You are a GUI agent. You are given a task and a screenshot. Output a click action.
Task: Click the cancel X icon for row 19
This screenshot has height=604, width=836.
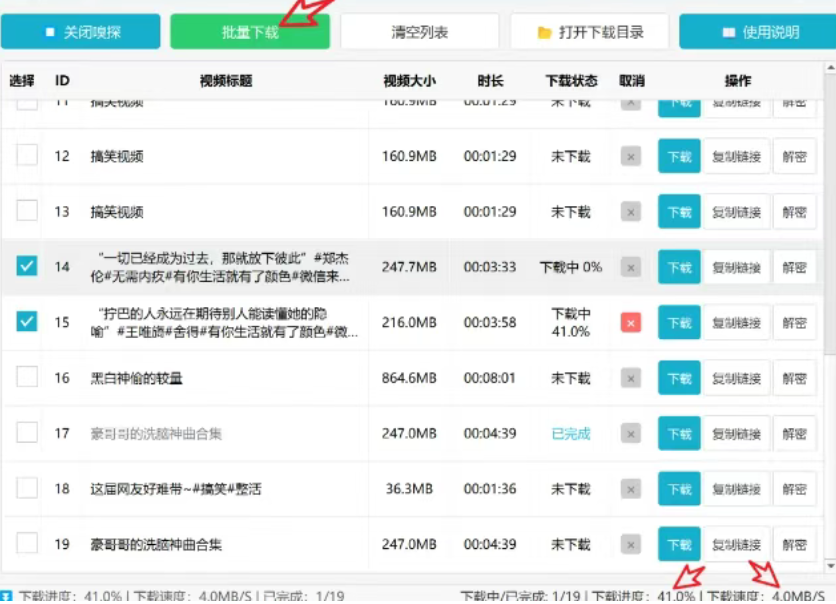(x=630, y=545)
